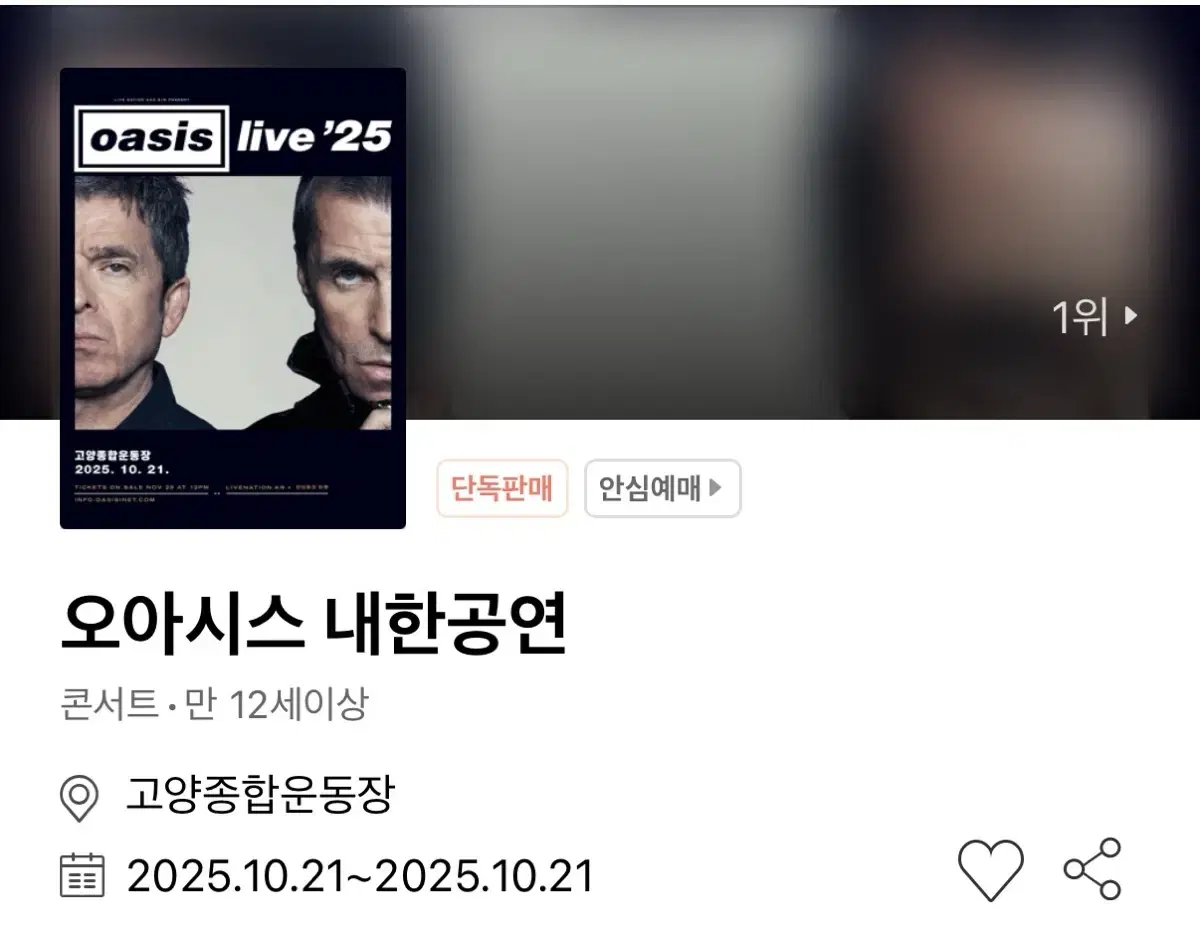Click the 2025.10.21~2025.10.21 date range
The width and height of the screenshot is (1200, 943).
click(360, 876)
